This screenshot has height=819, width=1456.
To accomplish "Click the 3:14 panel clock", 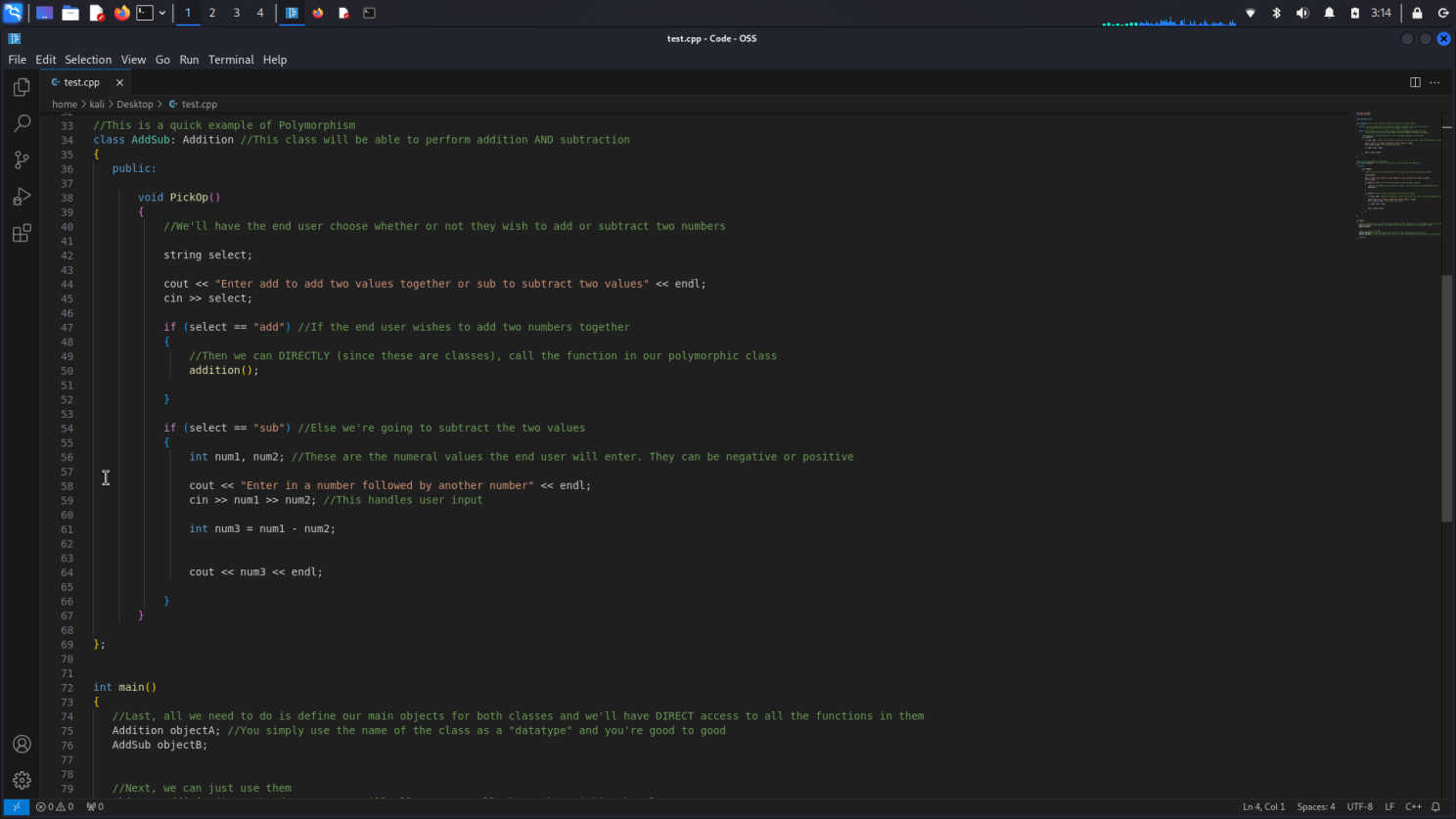I will pyautogui.click(x=1381, y=13).
